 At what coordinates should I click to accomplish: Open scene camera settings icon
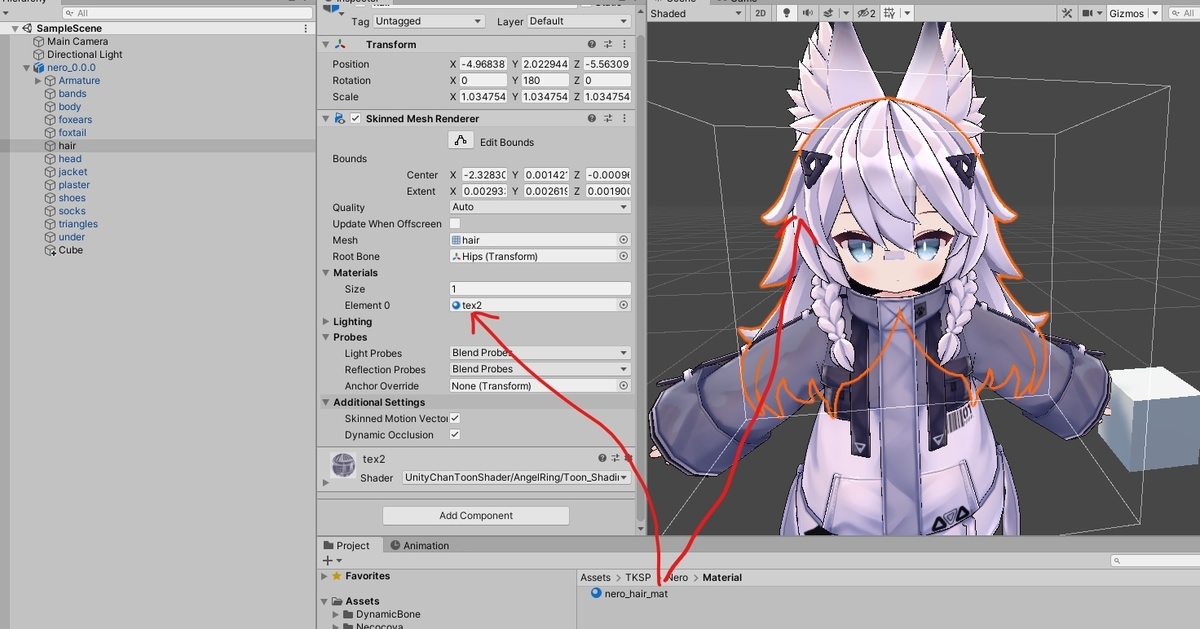(x=1089, y=14)
